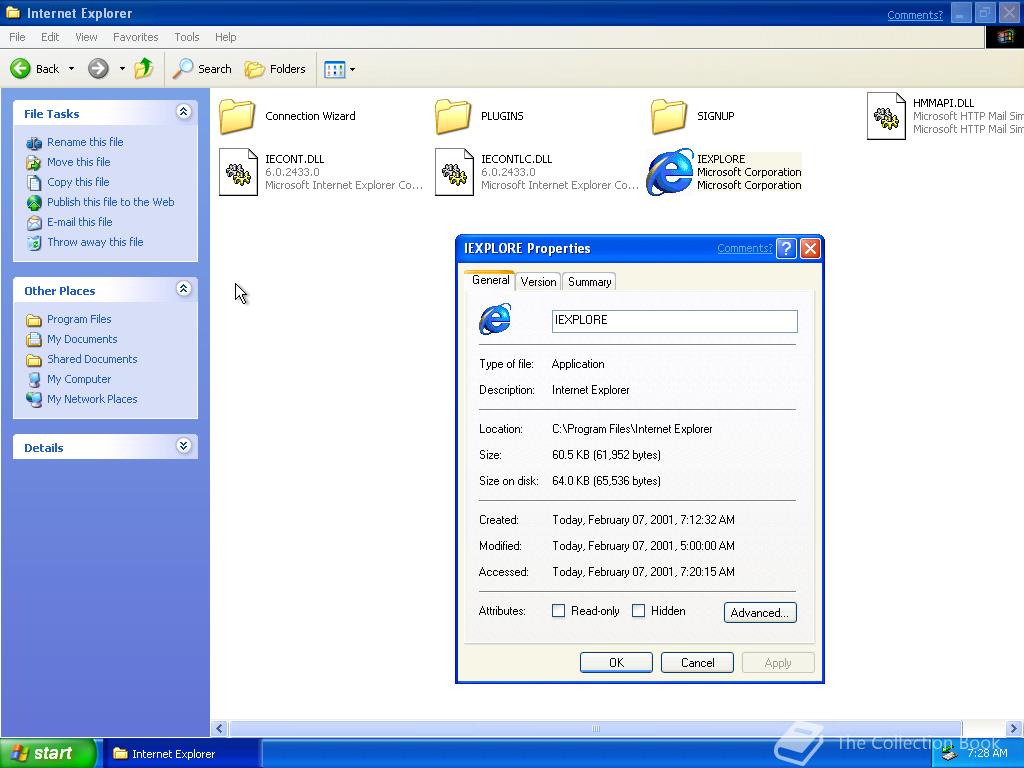Screen dimensions: 1024x768
Task: Open the Search pane
Action: coord(202,69)
